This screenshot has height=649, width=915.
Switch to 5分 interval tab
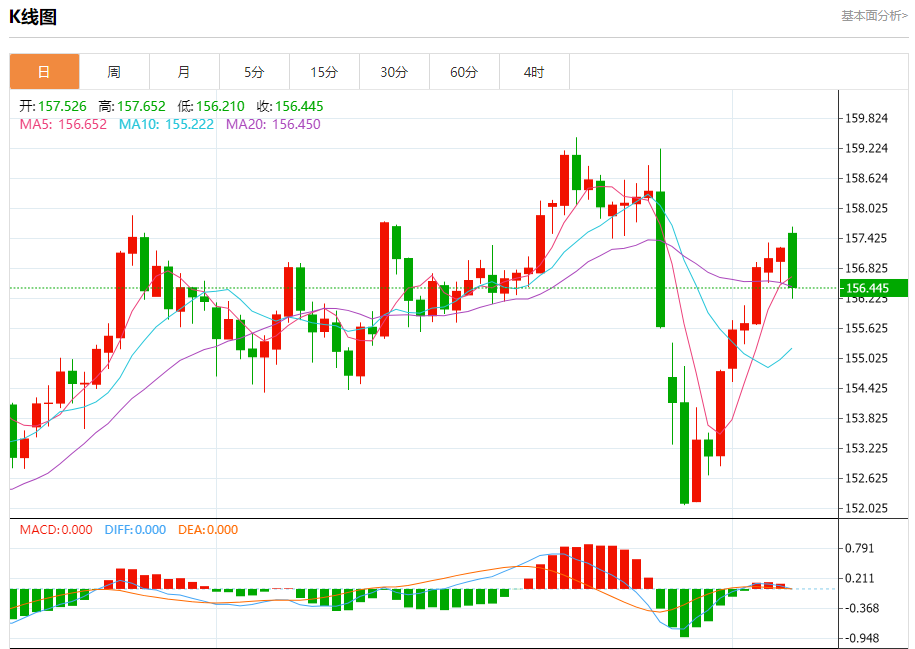pos(254,72)
